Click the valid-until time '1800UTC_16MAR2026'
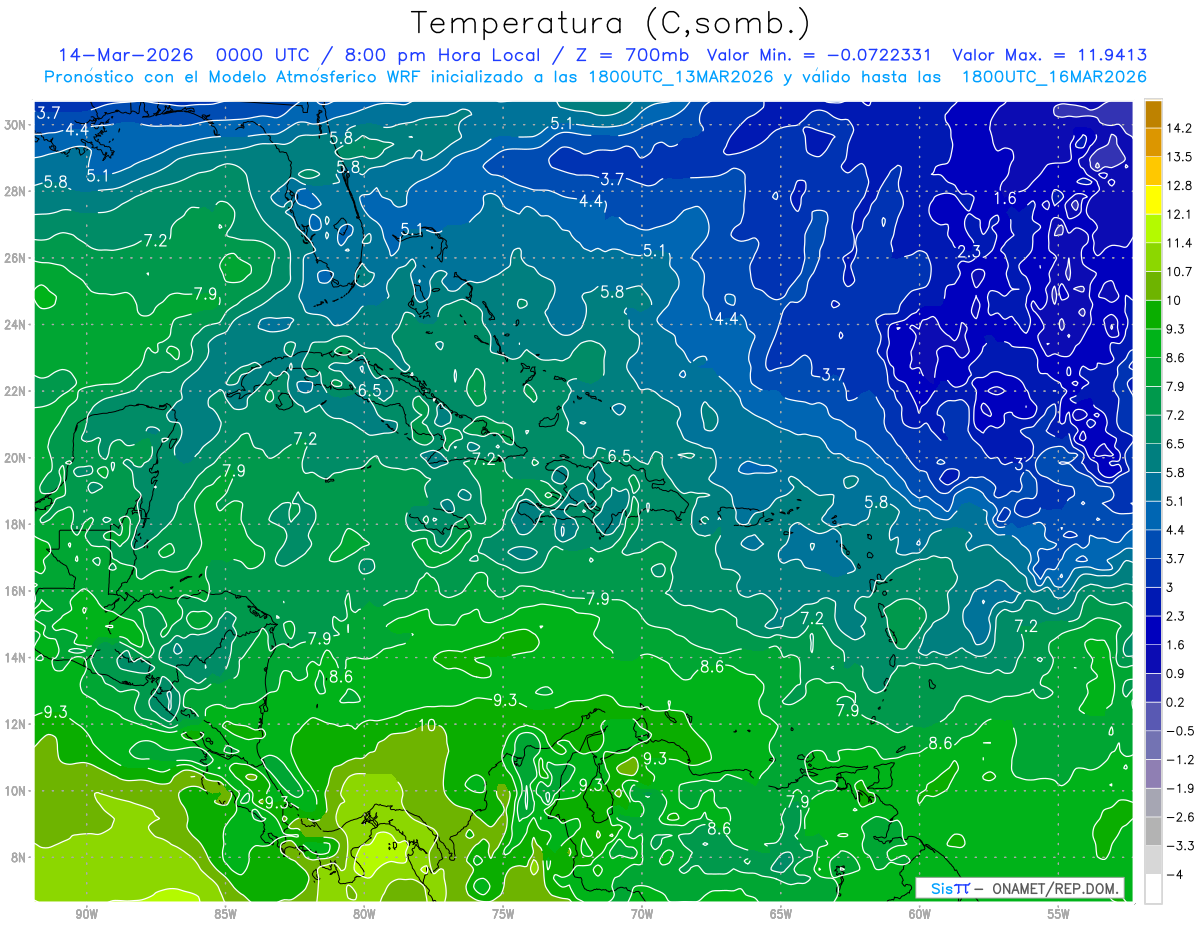The height and width of the screenshot is (927, 1200). pyautogui.click(x=1053, y=76)
